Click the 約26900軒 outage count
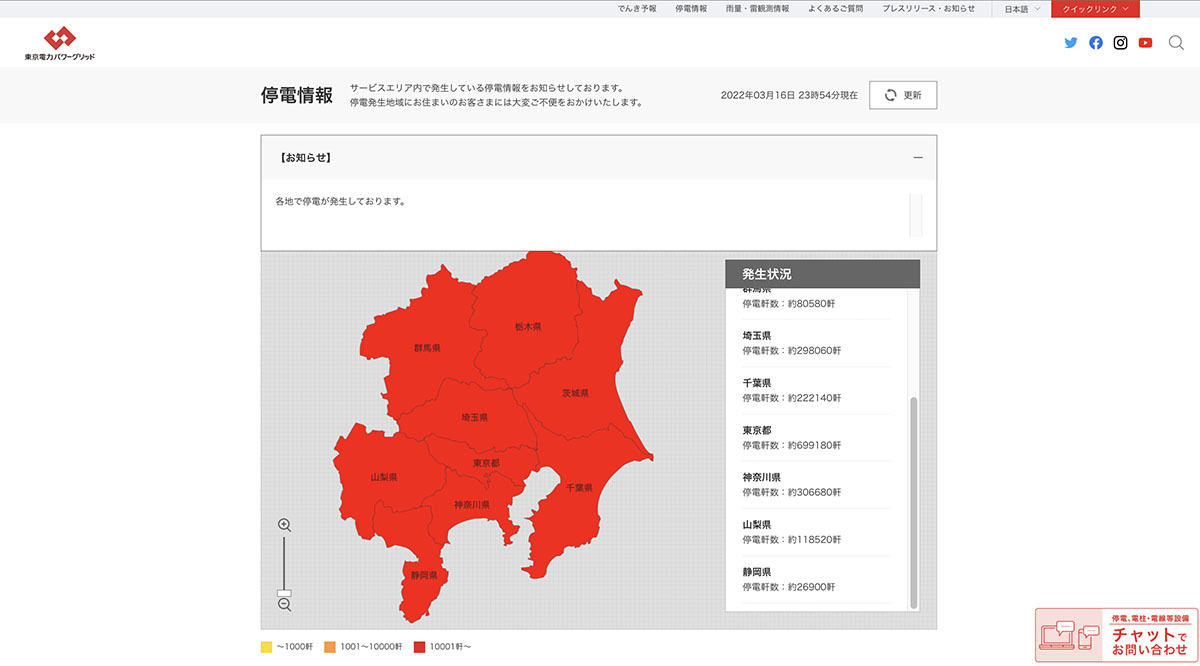Screen dimensions: 1200x666 coord(812,586)
